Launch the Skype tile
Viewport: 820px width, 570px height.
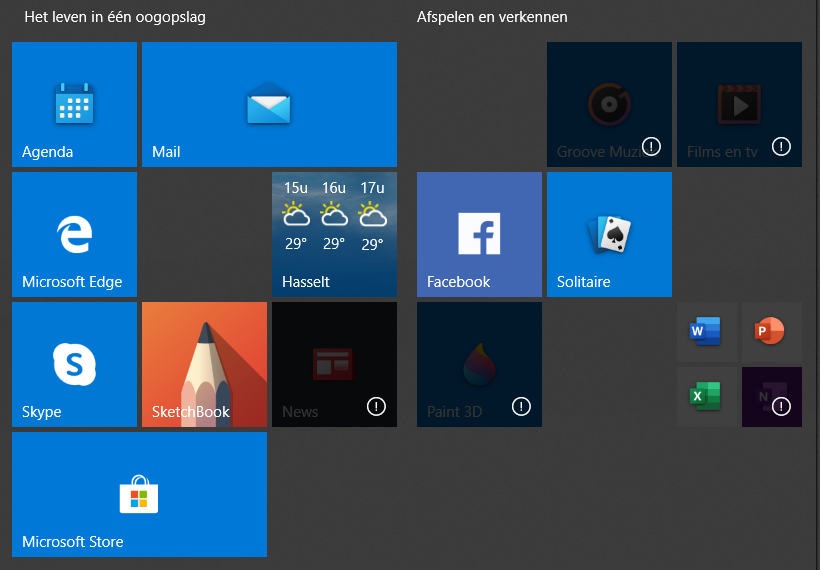coord(74,364)
